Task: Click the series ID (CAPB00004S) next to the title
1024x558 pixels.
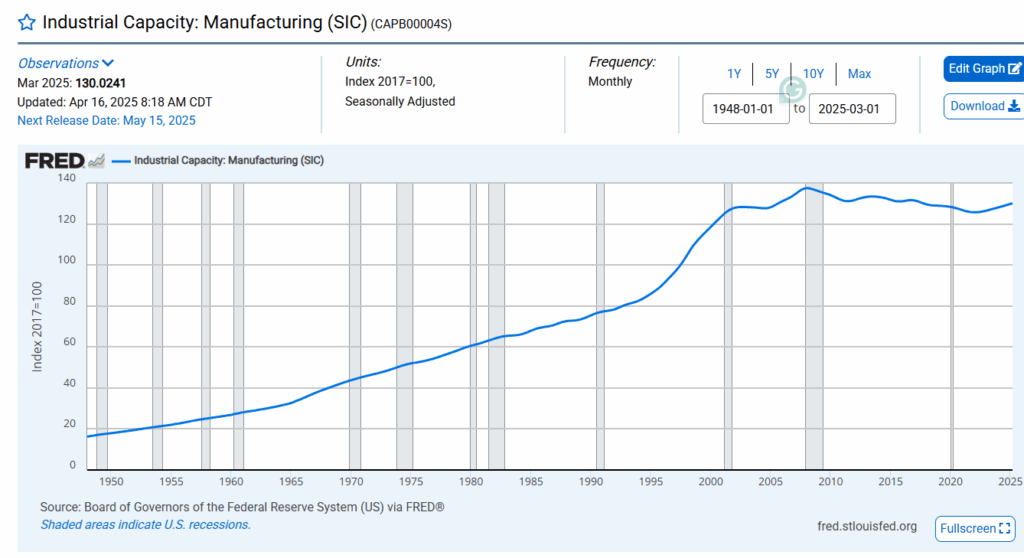Action: [x=411, y=24]
